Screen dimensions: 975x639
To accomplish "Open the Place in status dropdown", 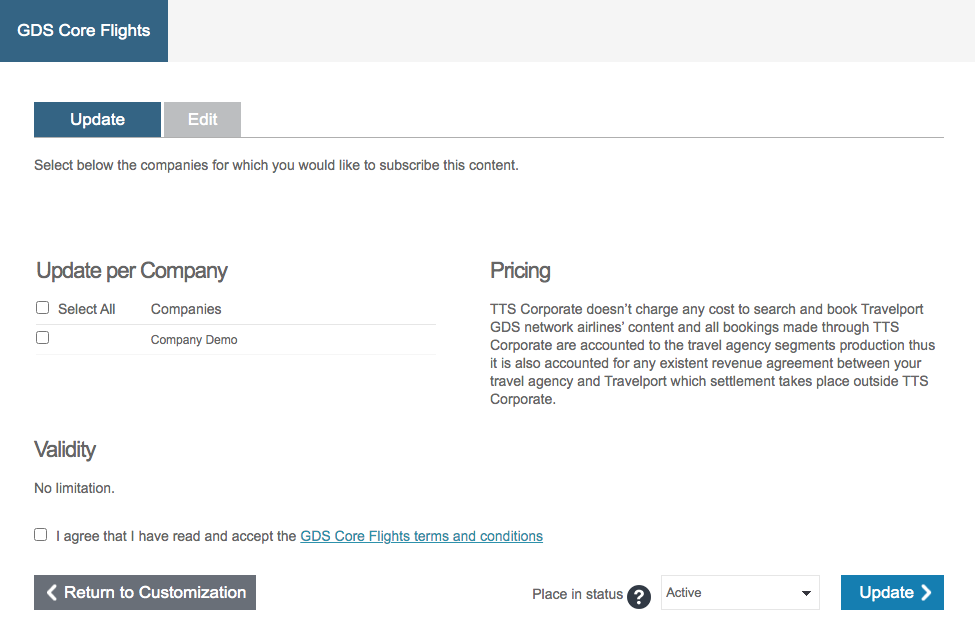I will tap(739, 593).
